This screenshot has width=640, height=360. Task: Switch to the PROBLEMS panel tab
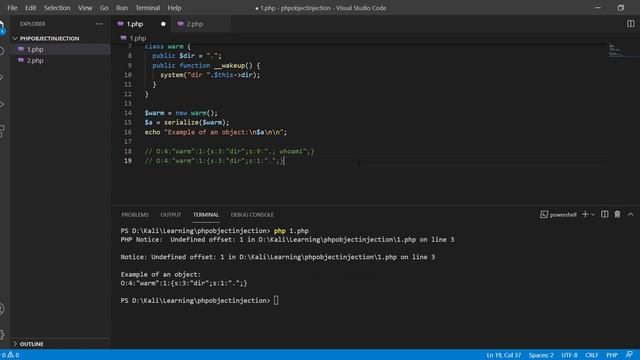(135, 215)
